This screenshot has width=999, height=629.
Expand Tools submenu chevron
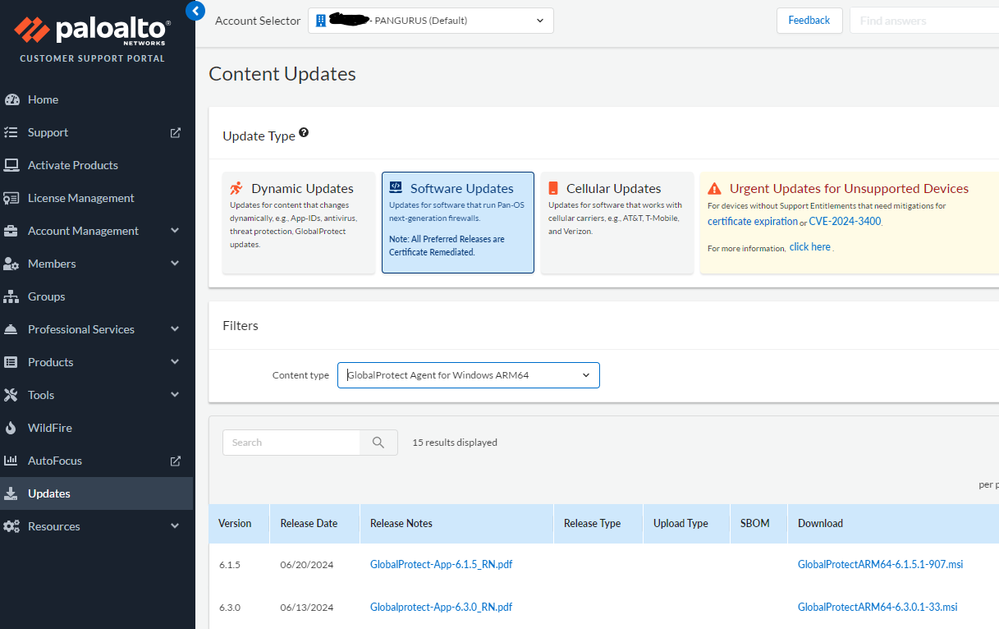(175, 394)
